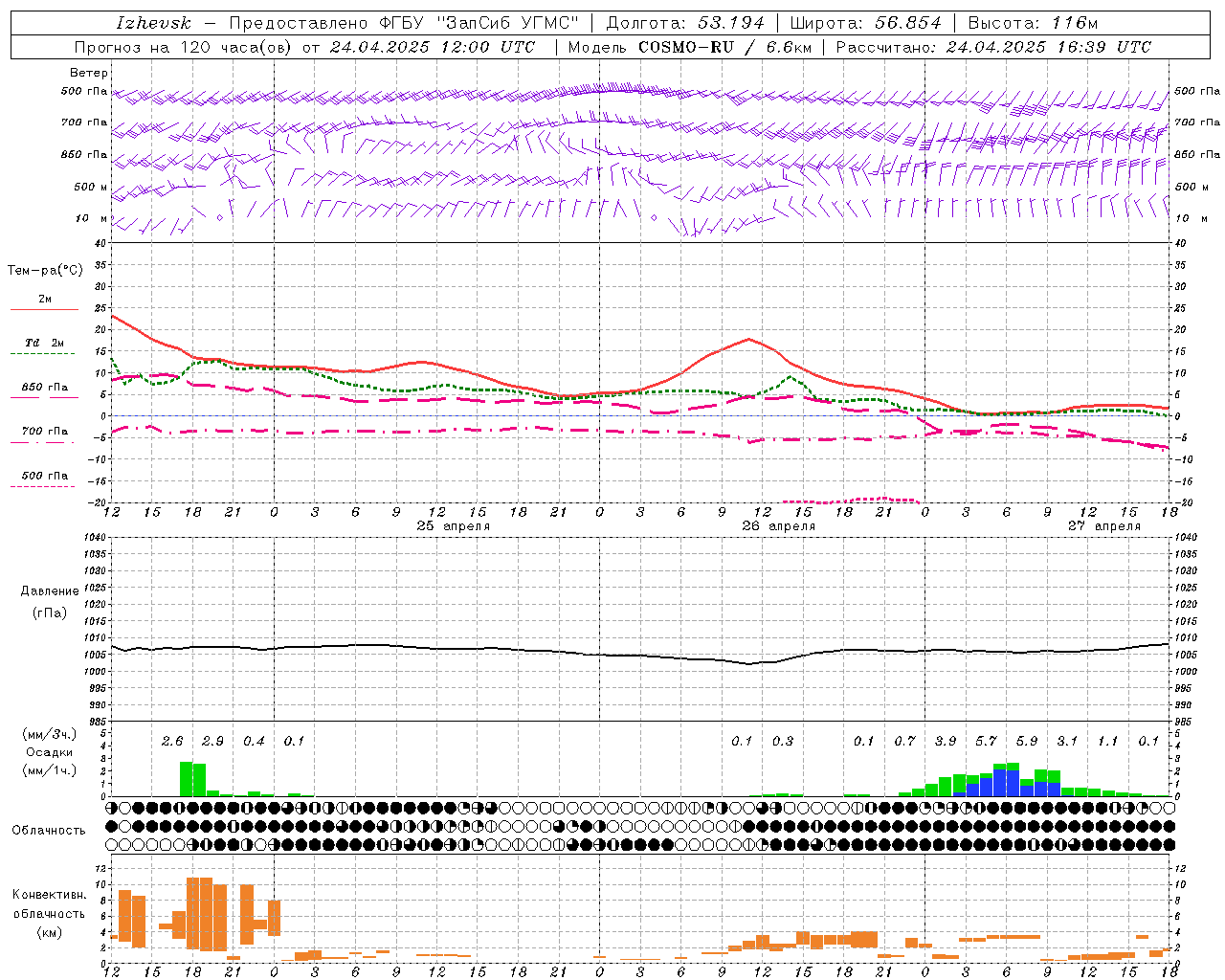
Task: Click right-side "10 м" wind level label
Action: (x=1192, y=218)
